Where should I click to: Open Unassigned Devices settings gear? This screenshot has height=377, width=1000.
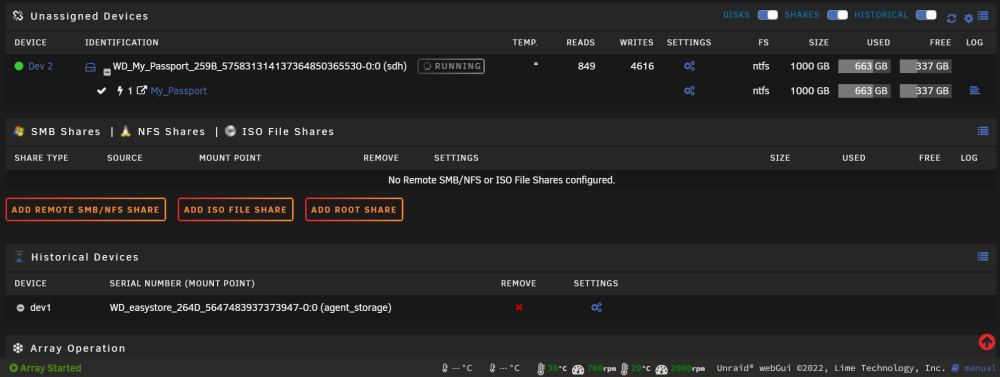969,18
